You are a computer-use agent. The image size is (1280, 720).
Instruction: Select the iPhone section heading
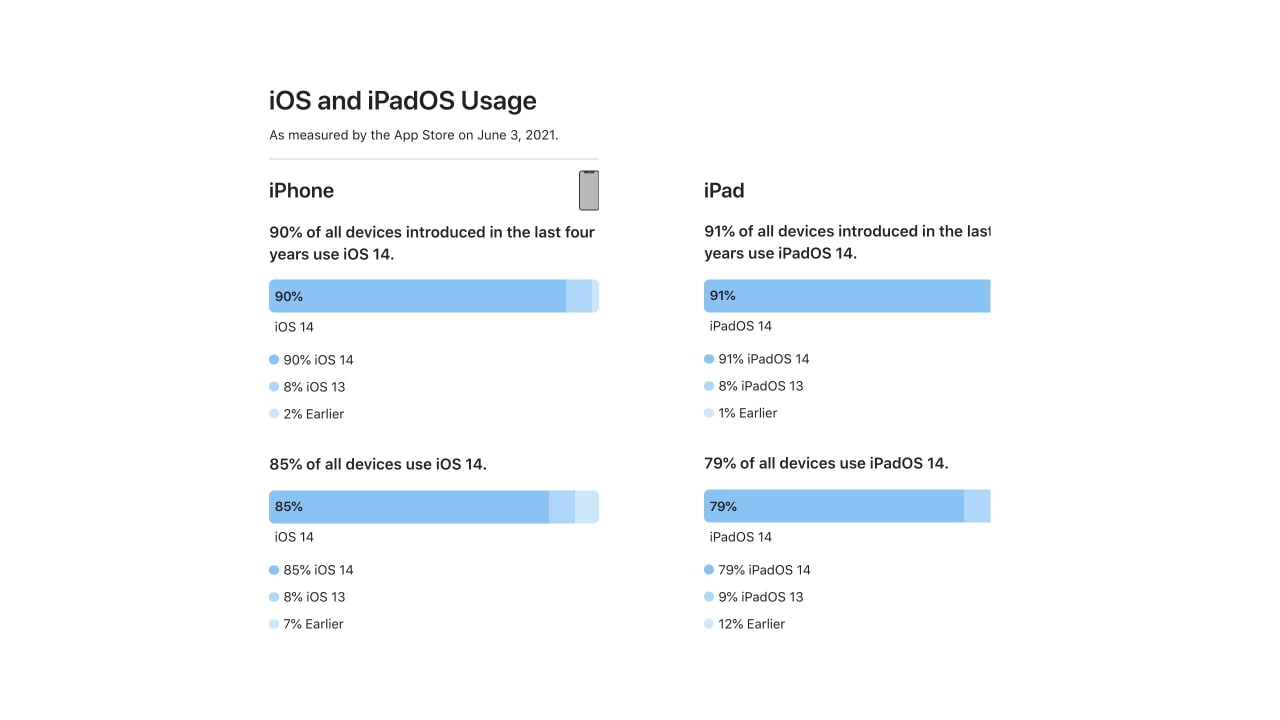(x=301, y=190)
